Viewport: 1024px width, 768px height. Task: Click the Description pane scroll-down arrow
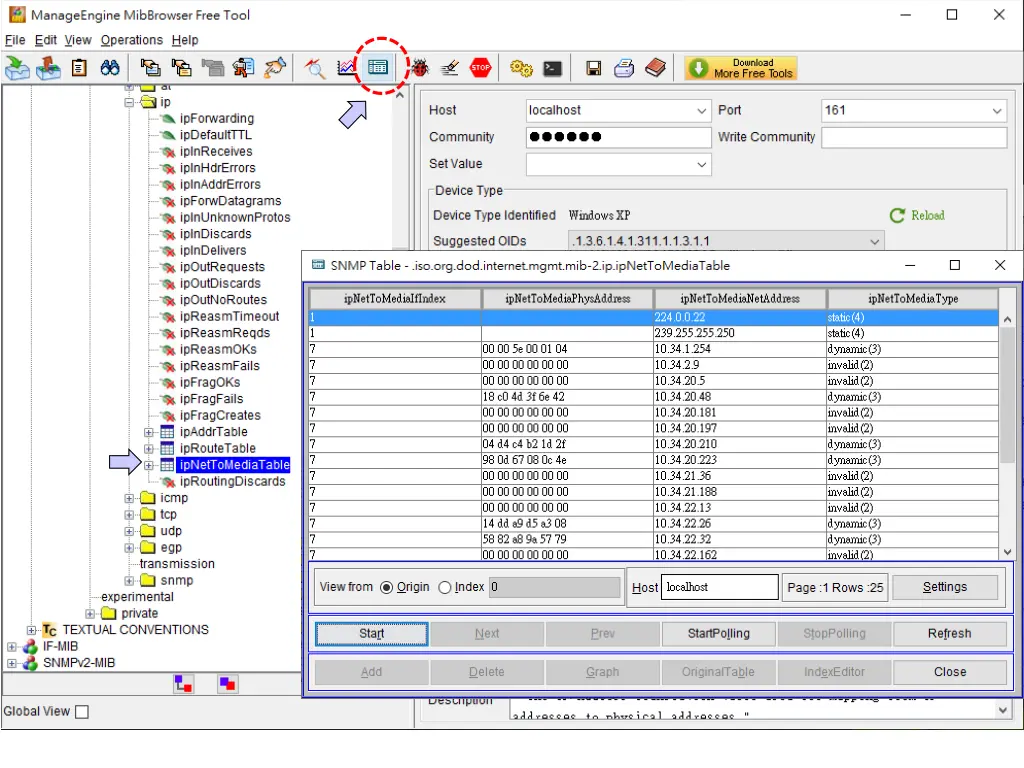[x=1003, y=710]
